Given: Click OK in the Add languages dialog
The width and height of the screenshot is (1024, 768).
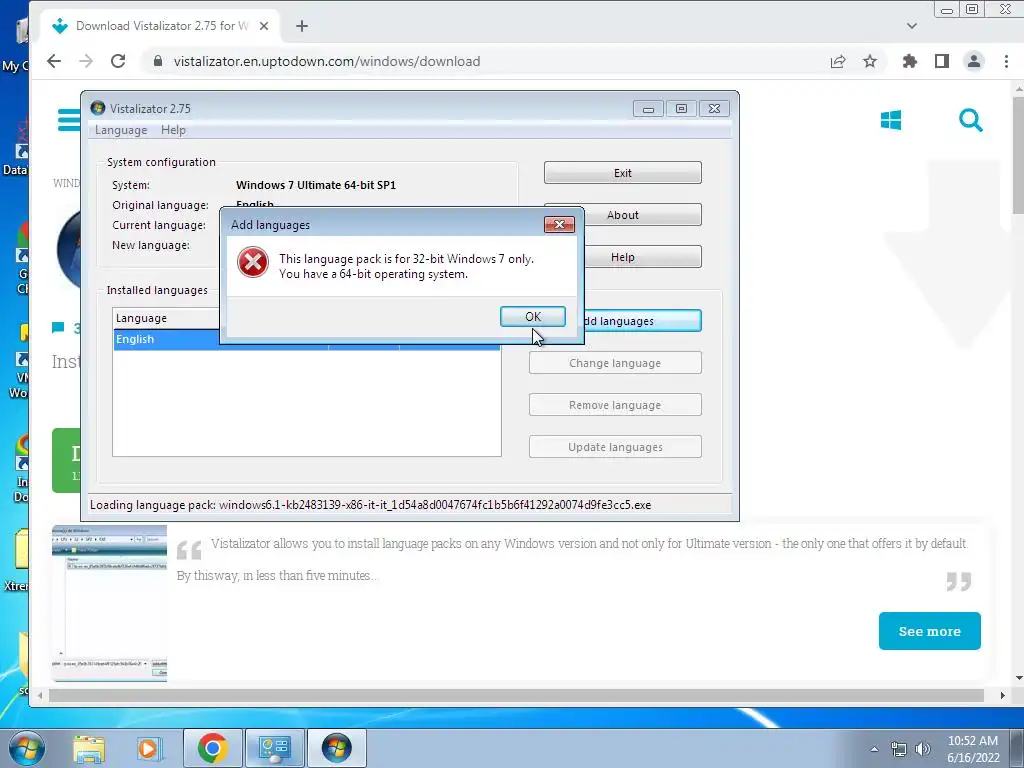Looking at the screenshot, I should tap(533, 317).
